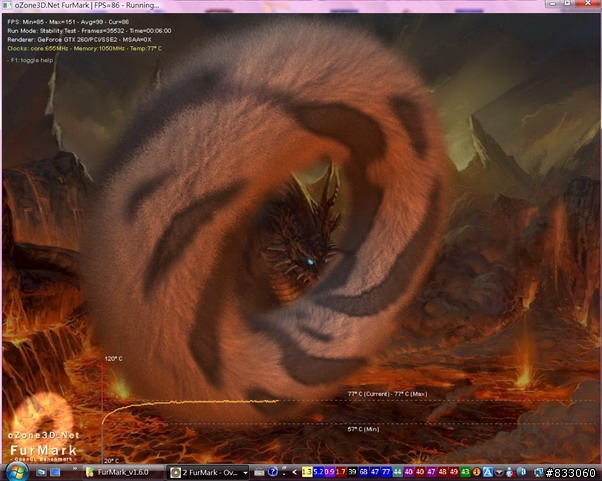The image size is (602, 481).
Task: Click the keyboard icon in the taskbar
Action: tap(260, 472)
